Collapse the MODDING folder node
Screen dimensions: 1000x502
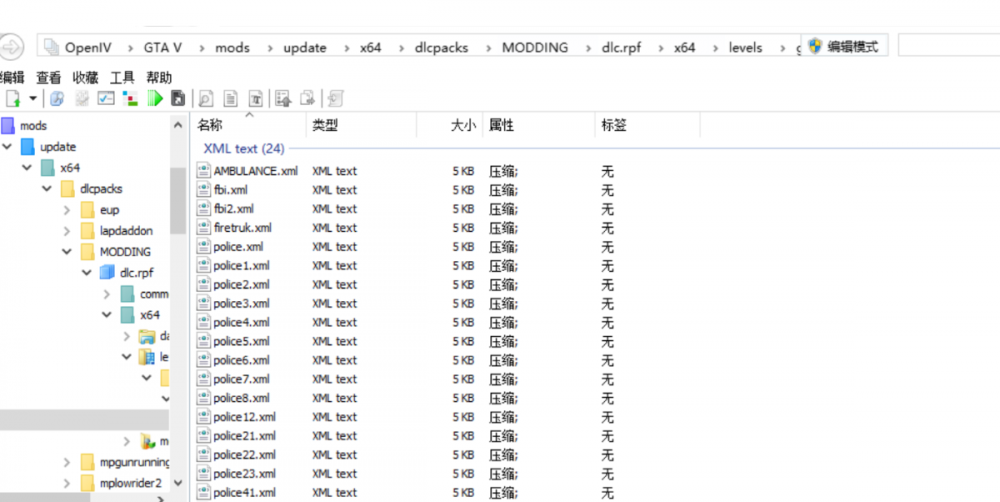click(67, 252)
